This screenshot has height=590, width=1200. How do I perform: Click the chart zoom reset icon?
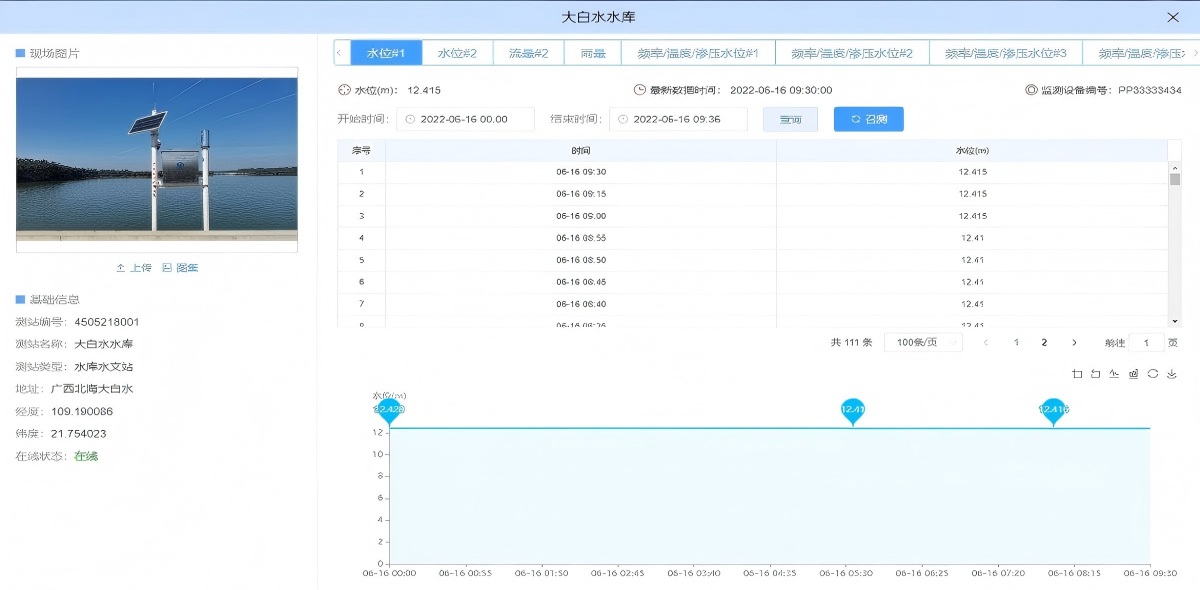click(x=1096, y=374)
